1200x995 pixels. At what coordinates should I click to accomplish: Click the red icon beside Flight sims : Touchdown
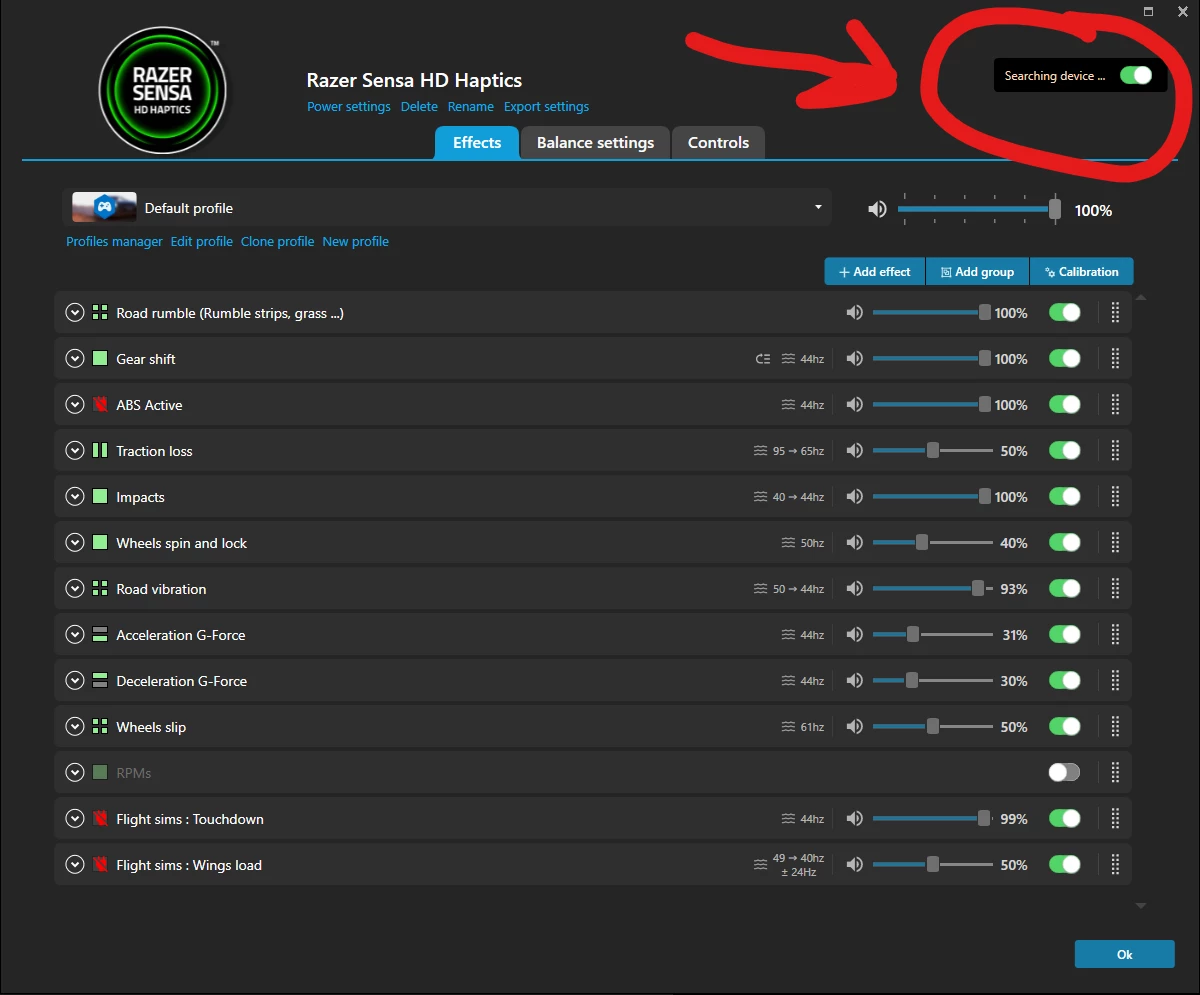[x=100, y=819]
